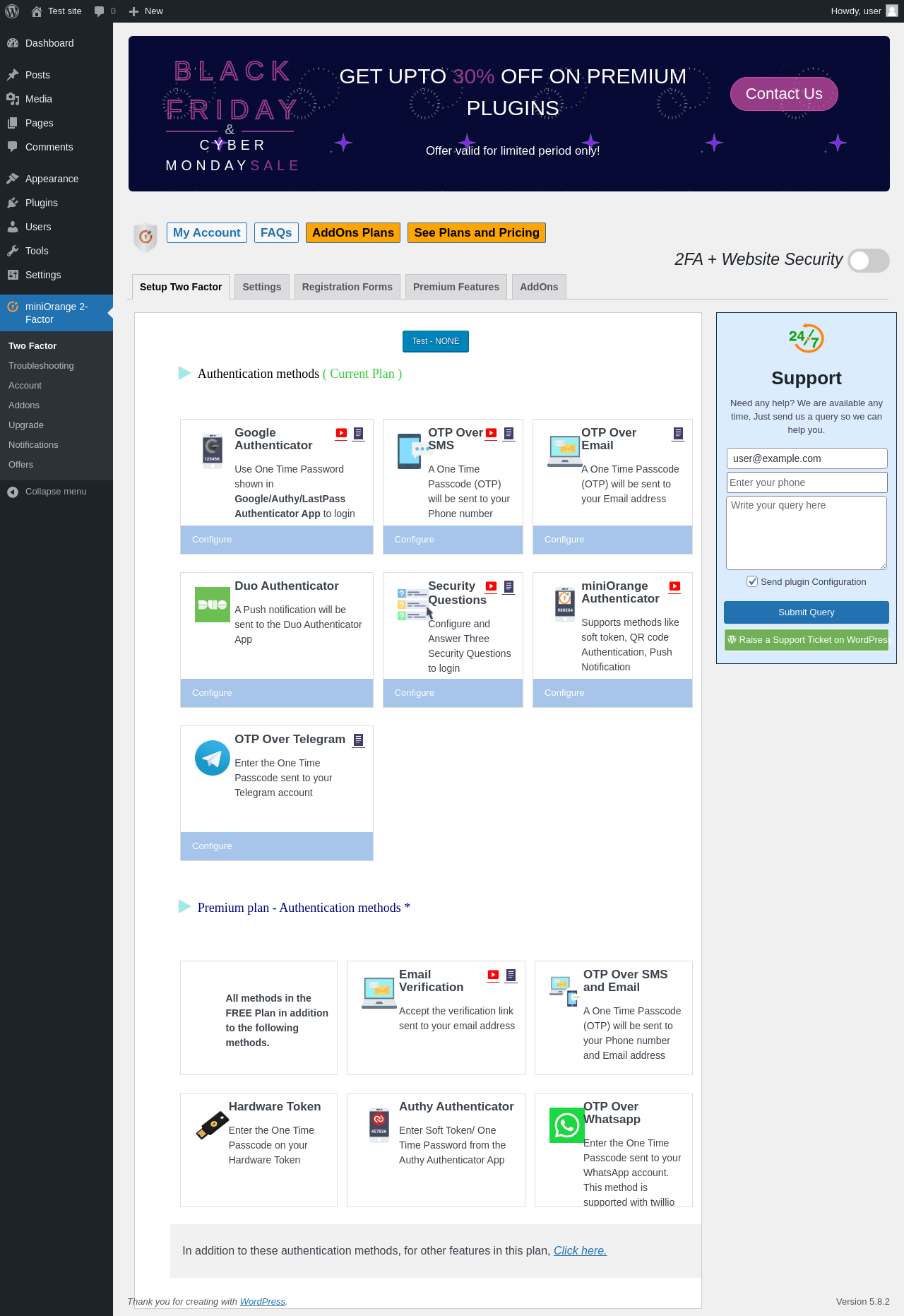This screenshot has width=904, height=1316.
Task: Open OTP Over Email guide document icon
Action: (678, 433)
